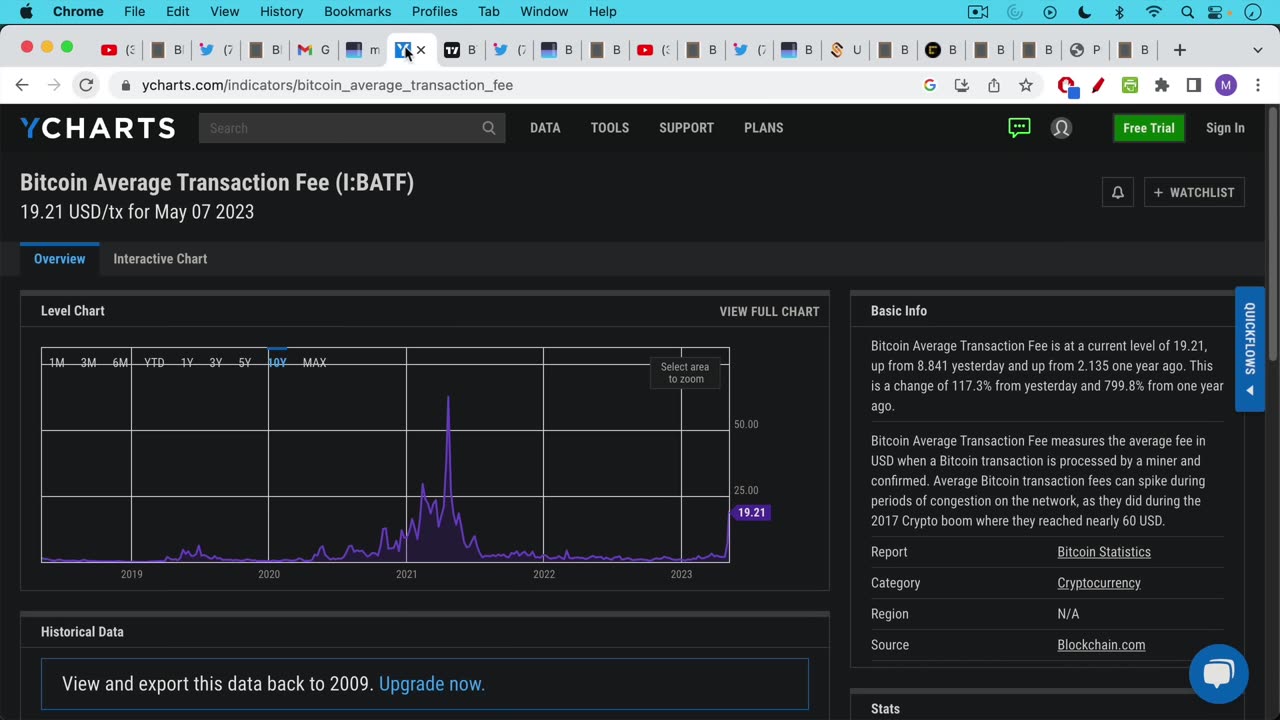
Task: Switch to the TradingView browser tab
Action: (460, 50)
